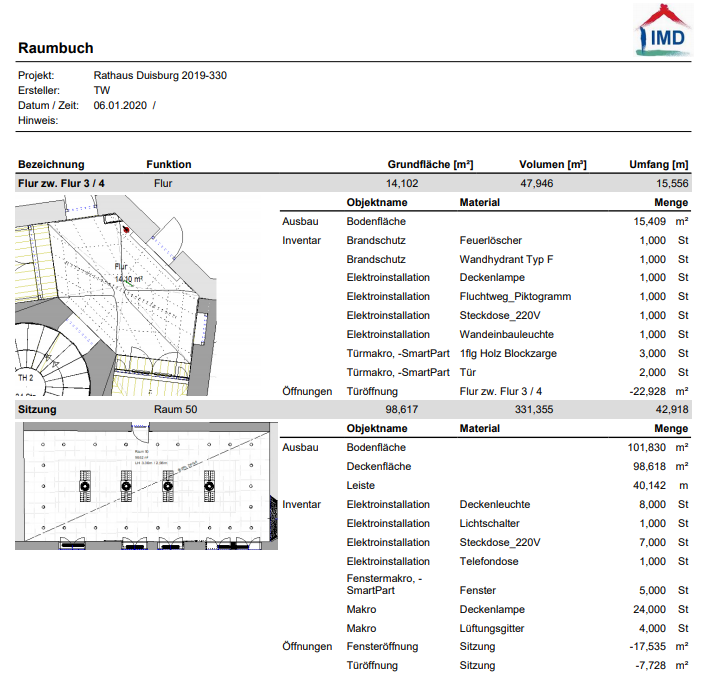Screen dimensions: 706x673
Task: Click the rightmost ceiling lamp symbol in Sitzung plan
Action: [x=210, y=486]
